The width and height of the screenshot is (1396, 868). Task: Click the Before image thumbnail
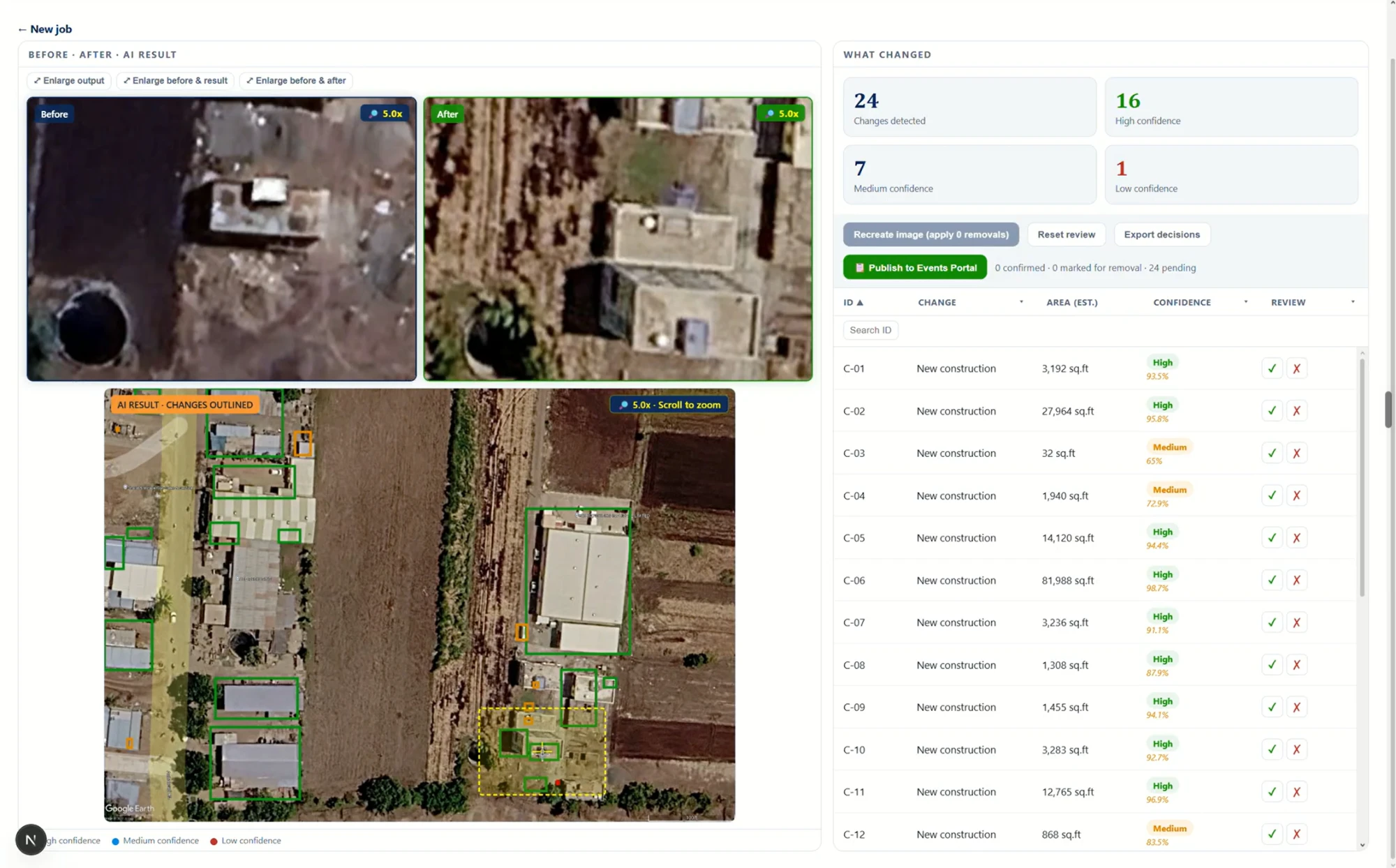pyautogui.click(x=221, y=239)
